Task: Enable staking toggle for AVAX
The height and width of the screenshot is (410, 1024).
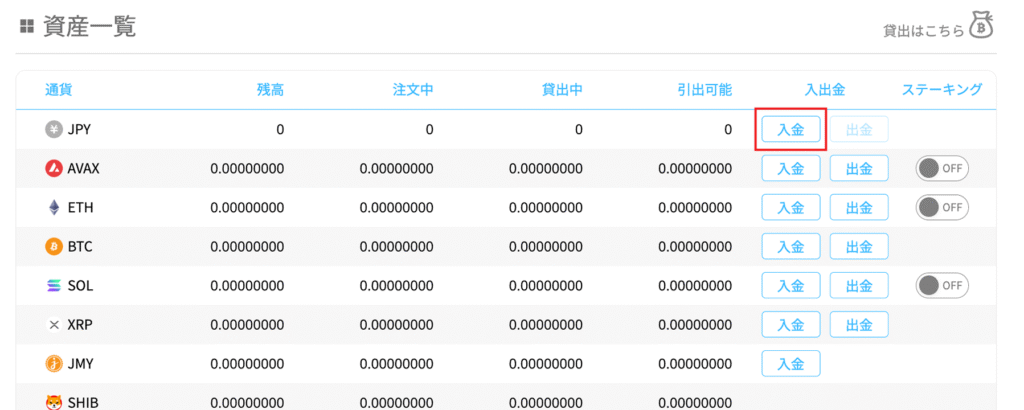Action: coord(942,168)
